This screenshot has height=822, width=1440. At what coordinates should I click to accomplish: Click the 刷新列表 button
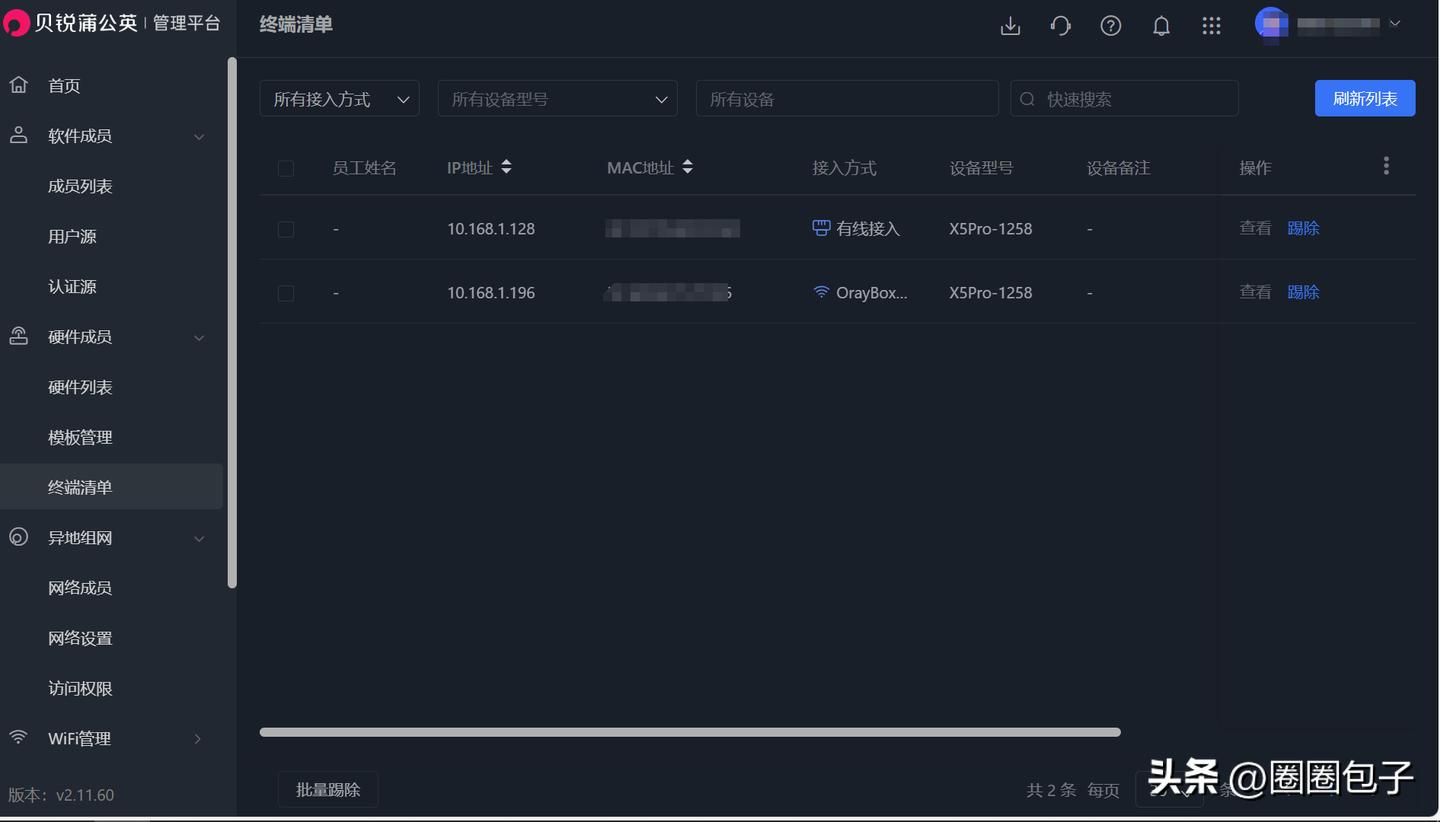[x=1364, y=98]
